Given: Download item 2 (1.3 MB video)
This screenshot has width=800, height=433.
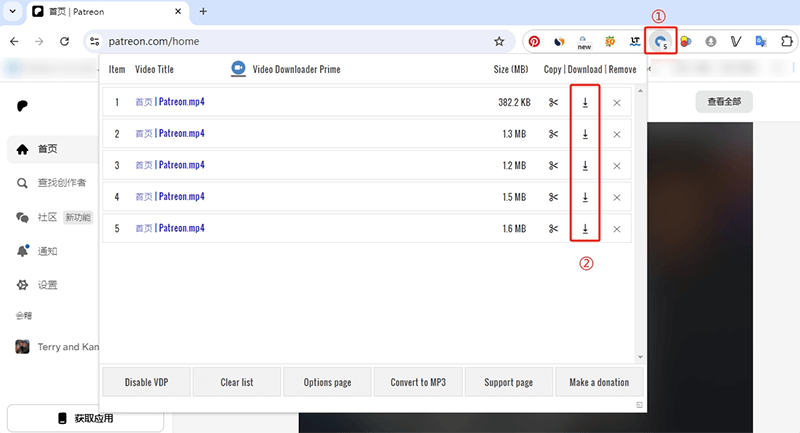Looking at the screenshot, I should point(585,134).
